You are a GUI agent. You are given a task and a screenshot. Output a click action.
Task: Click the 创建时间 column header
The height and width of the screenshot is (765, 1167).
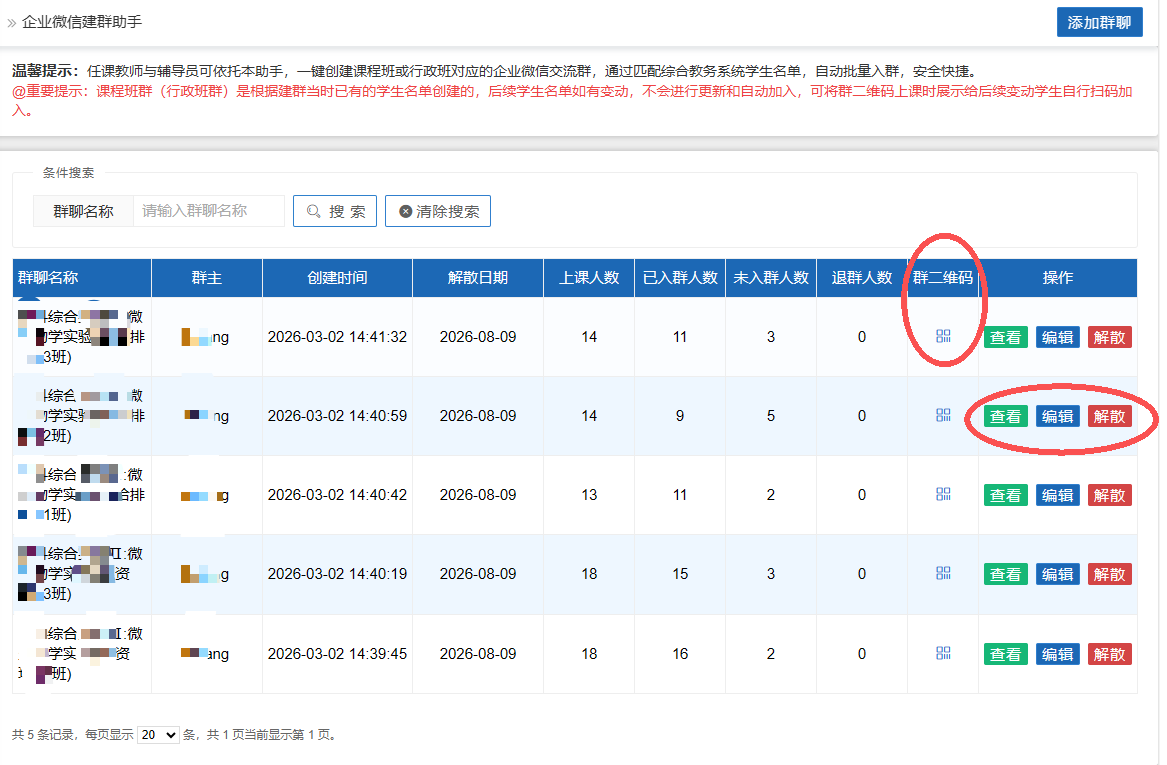337,278
